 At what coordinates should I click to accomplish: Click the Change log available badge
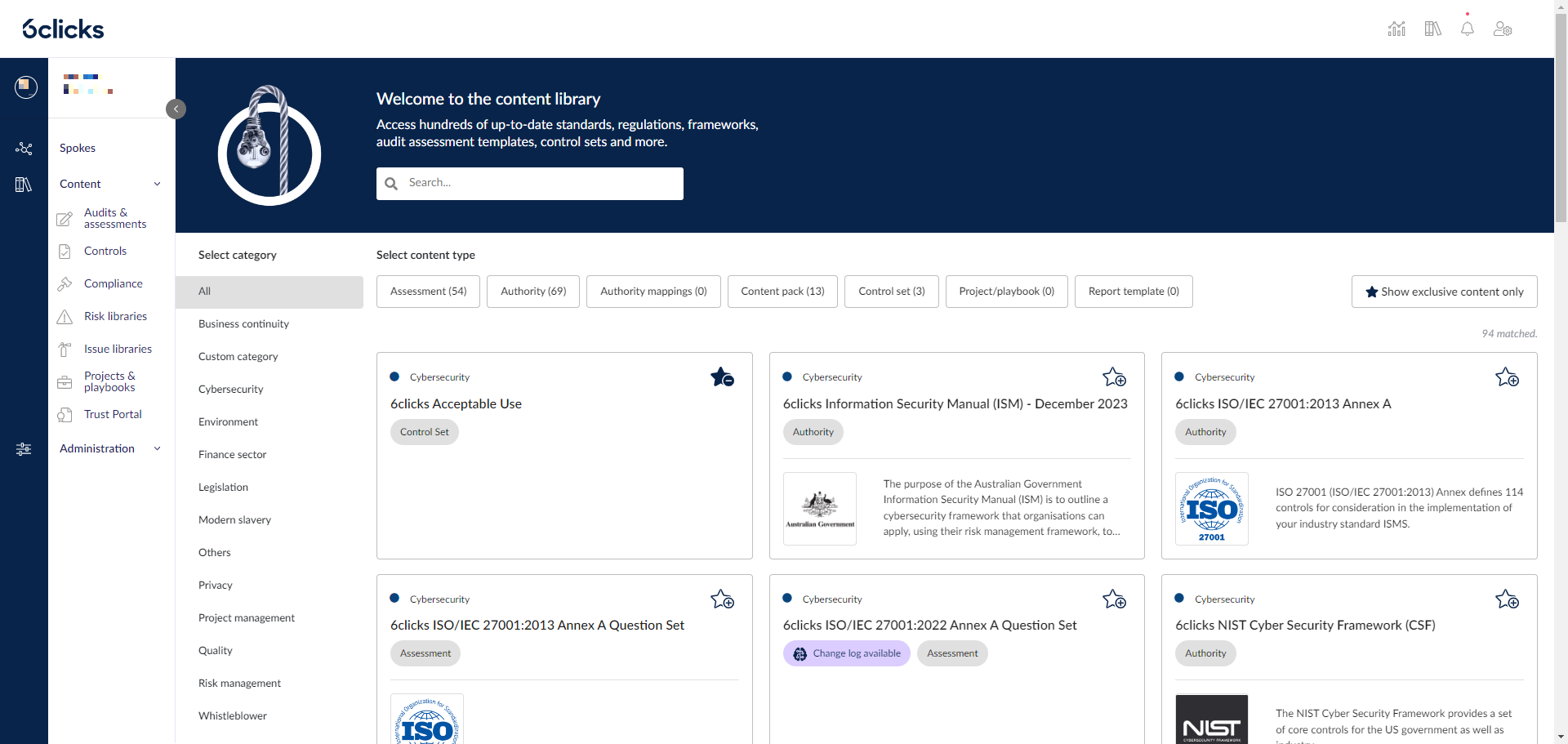pyautogui.click(x=847, y=653)
